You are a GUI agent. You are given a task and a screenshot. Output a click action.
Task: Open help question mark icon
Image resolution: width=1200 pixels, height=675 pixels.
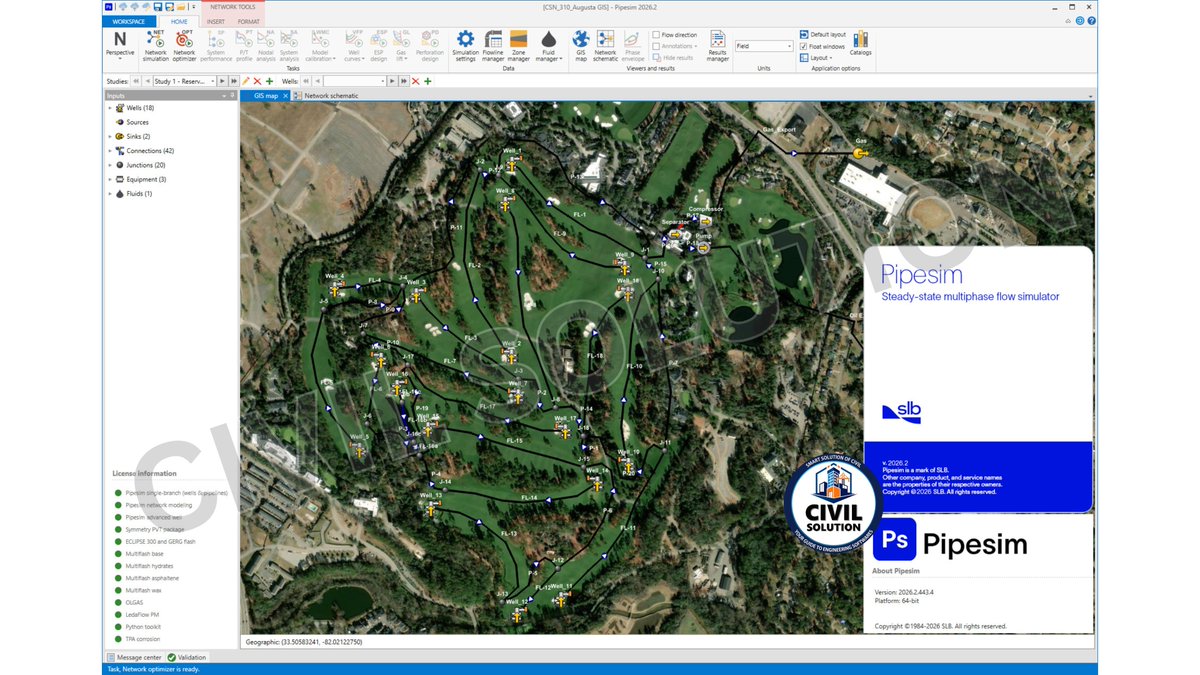(x=1092, y=20)
